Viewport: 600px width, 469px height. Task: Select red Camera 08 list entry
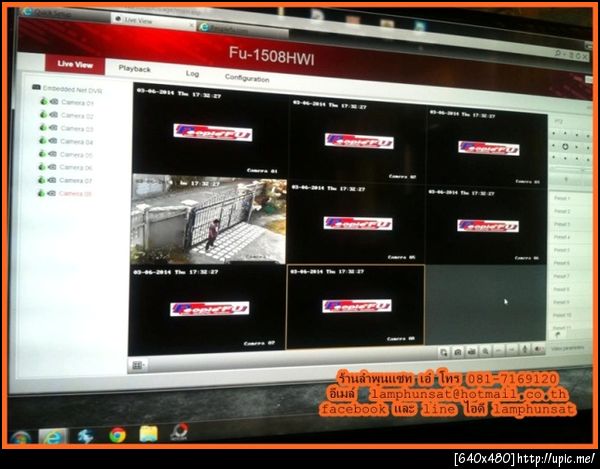click(75, 193)
